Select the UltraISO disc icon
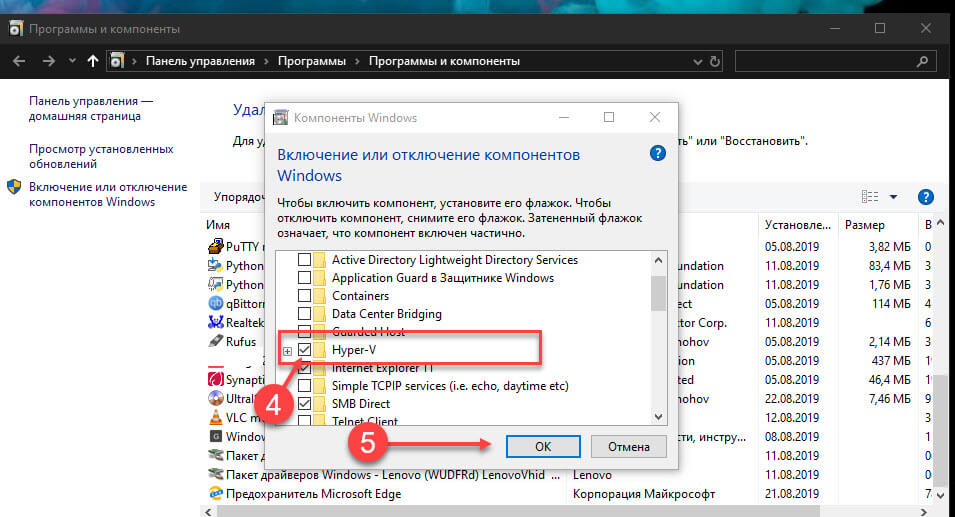Viewport: 955px width, 517px height. 216,398
